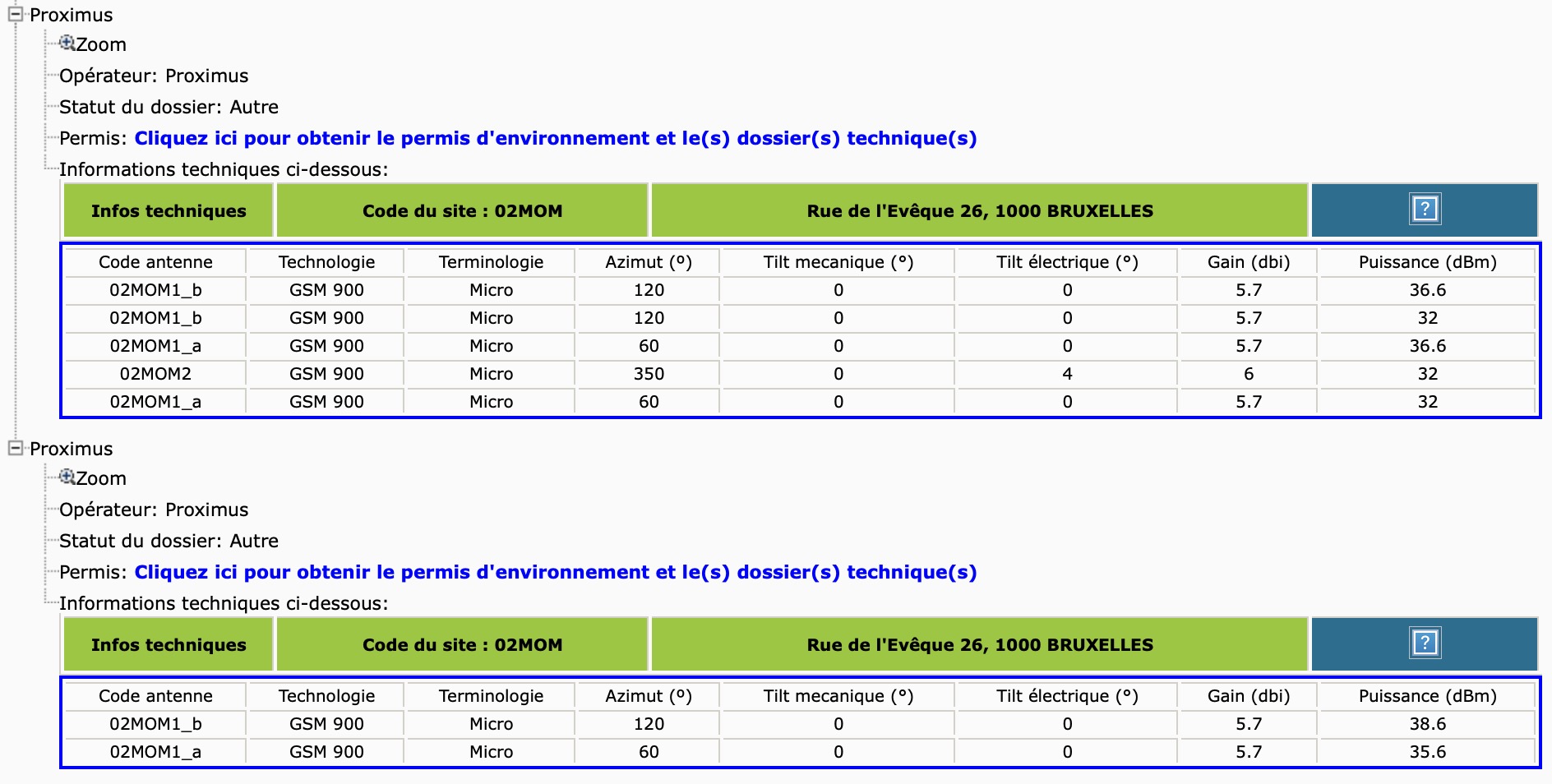The width and height of the screenshot is (1552, 784).
Task: Click first 'Rue de l'Evêque 26, 1000 BRUXELLES' header
Action: coord(980,211)
